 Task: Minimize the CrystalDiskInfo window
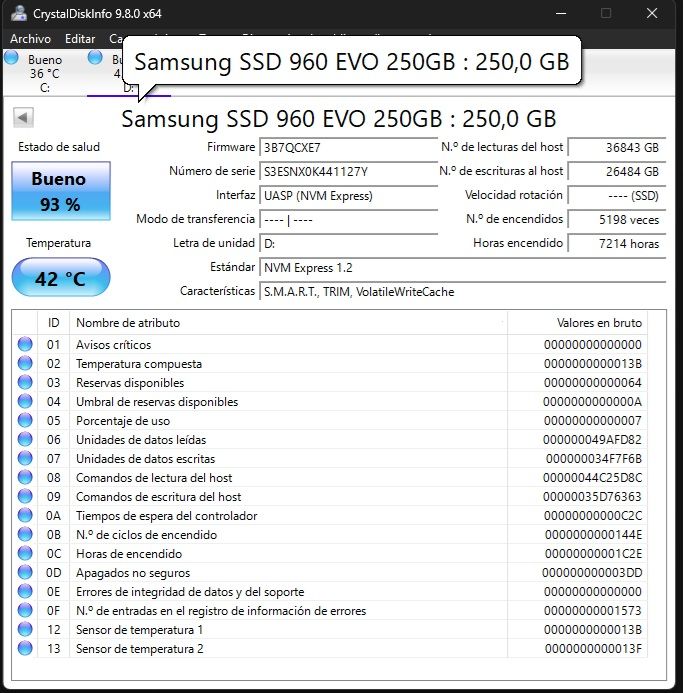coord(561,13)
